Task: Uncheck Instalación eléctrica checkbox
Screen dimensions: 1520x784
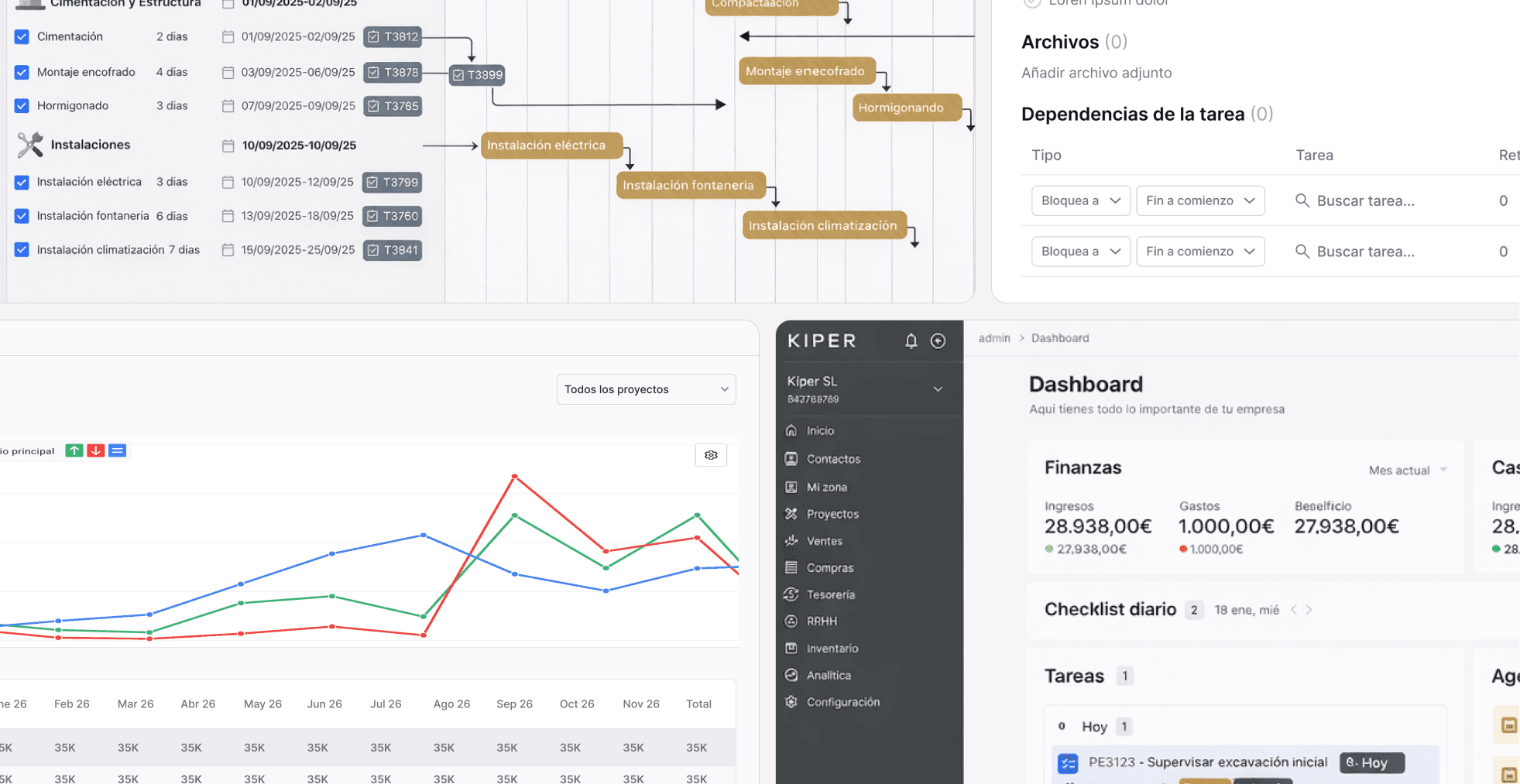Action: (22, 182)
